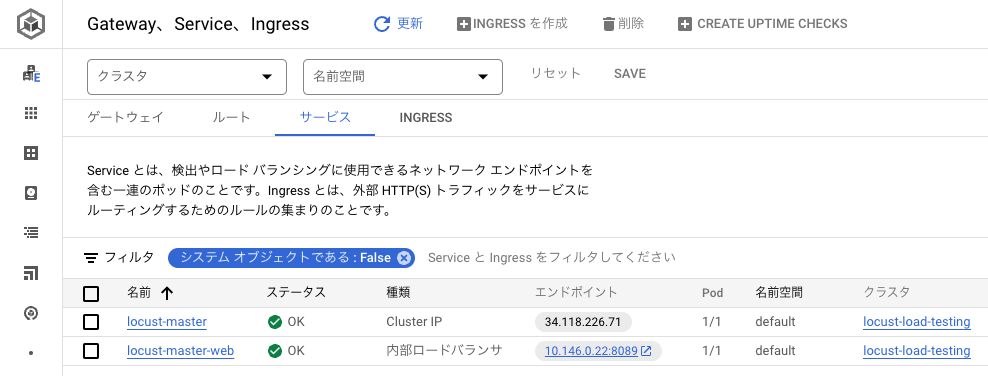
Task: Sort by 名前 column arrow
Action: pyautogui.click(x=167, y=293)
